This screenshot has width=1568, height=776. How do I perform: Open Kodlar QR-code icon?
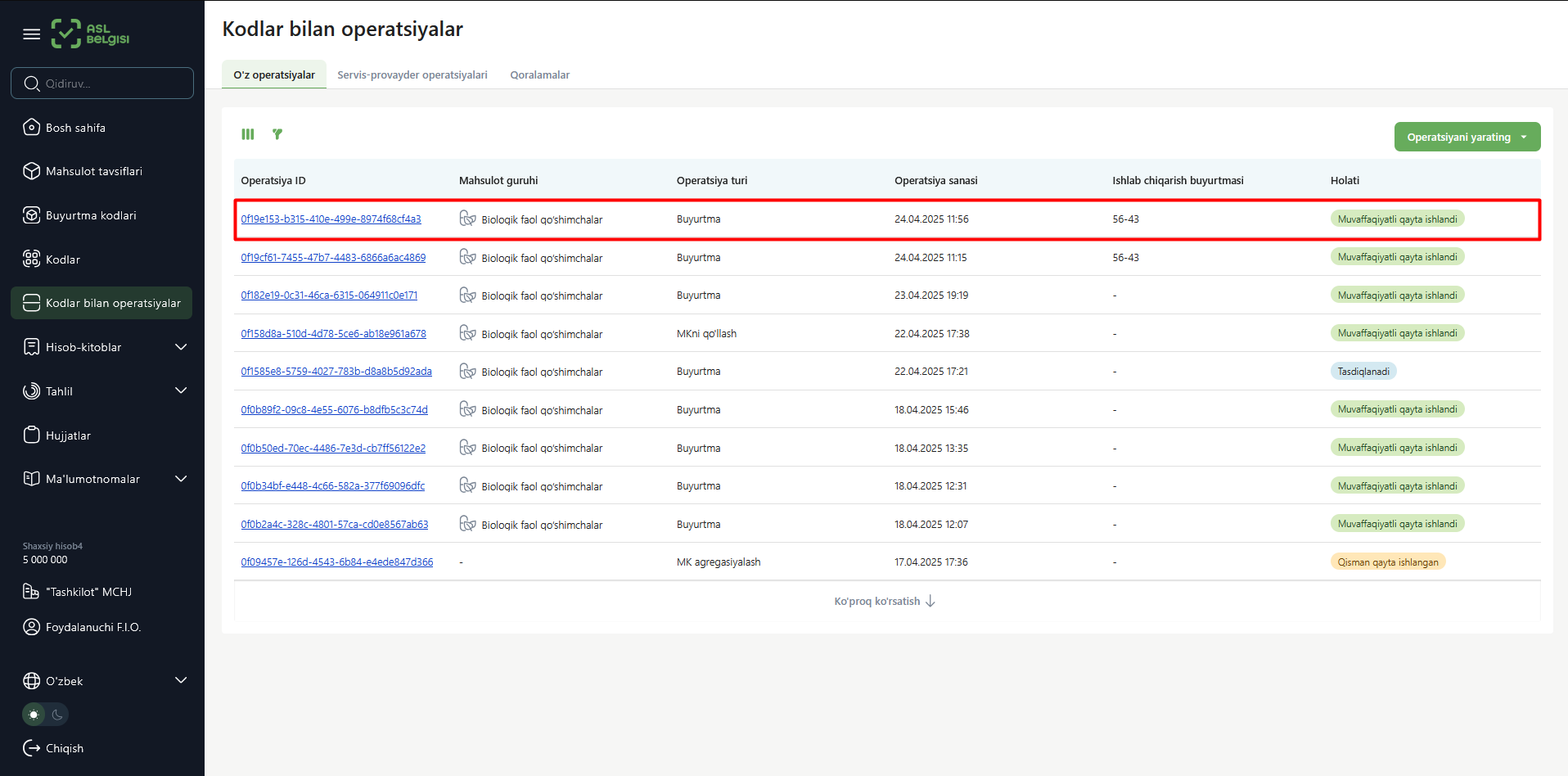(x=31, y=259)
